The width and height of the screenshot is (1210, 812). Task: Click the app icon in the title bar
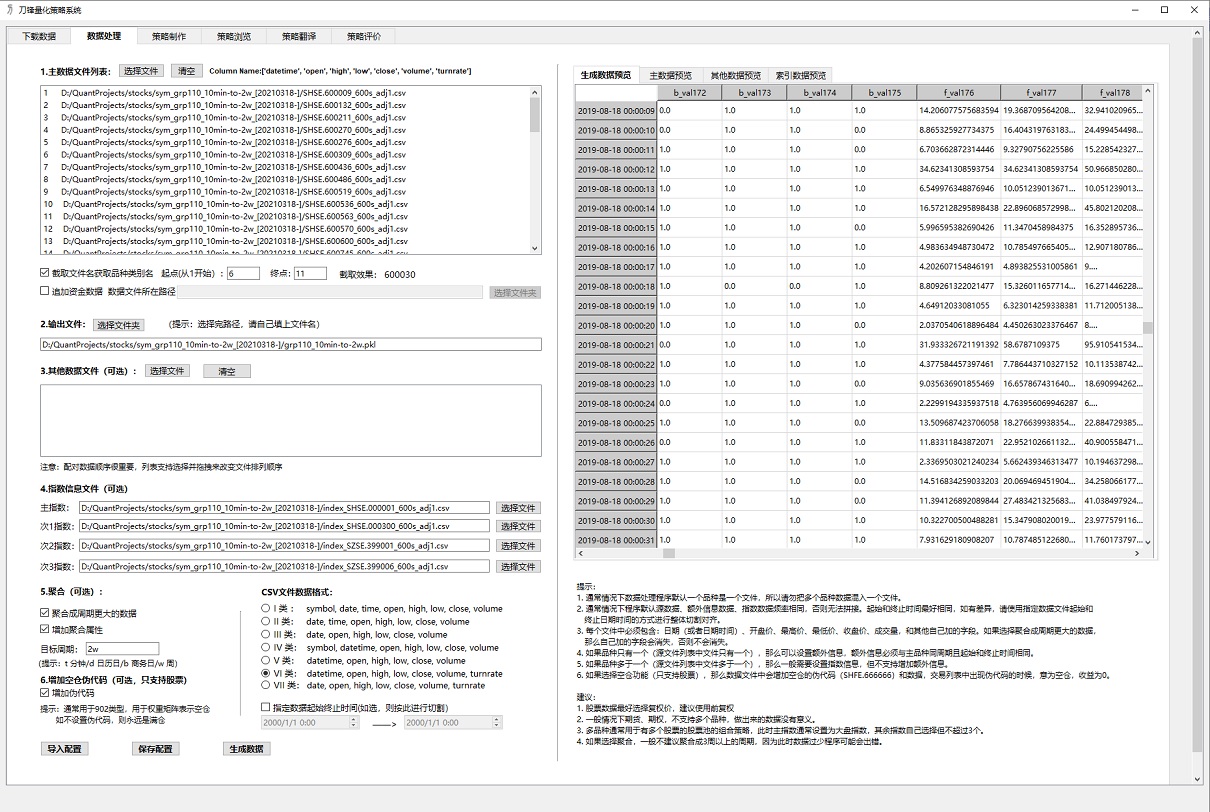pyautogui.click(x=10, y=9)
